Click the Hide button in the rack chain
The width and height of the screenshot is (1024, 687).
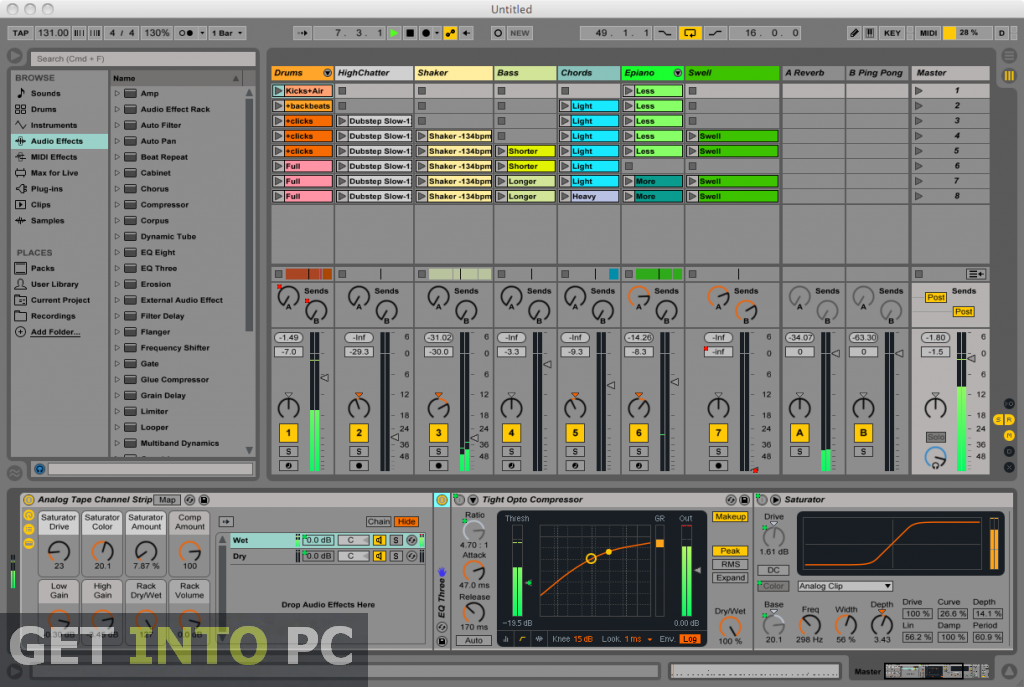[x=406, y=521]
